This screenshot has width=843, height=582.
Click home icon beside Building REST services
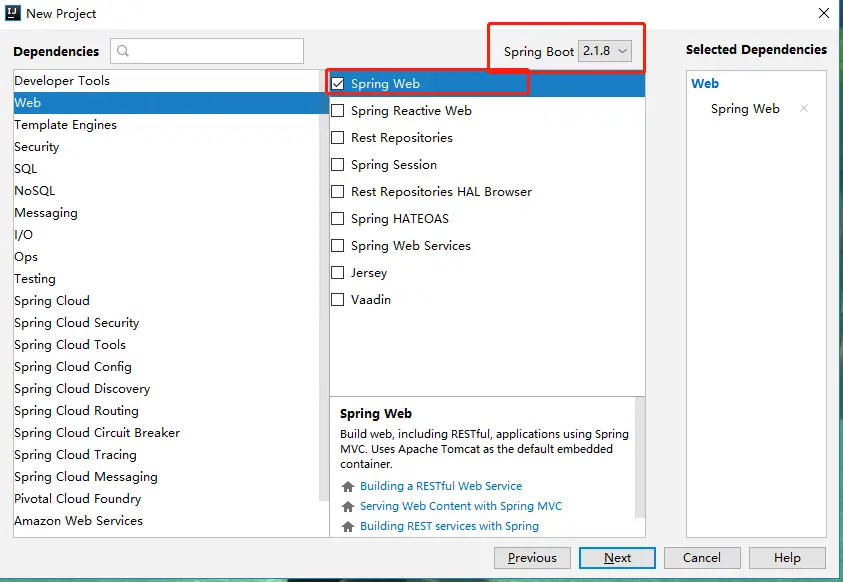point(348,526)
